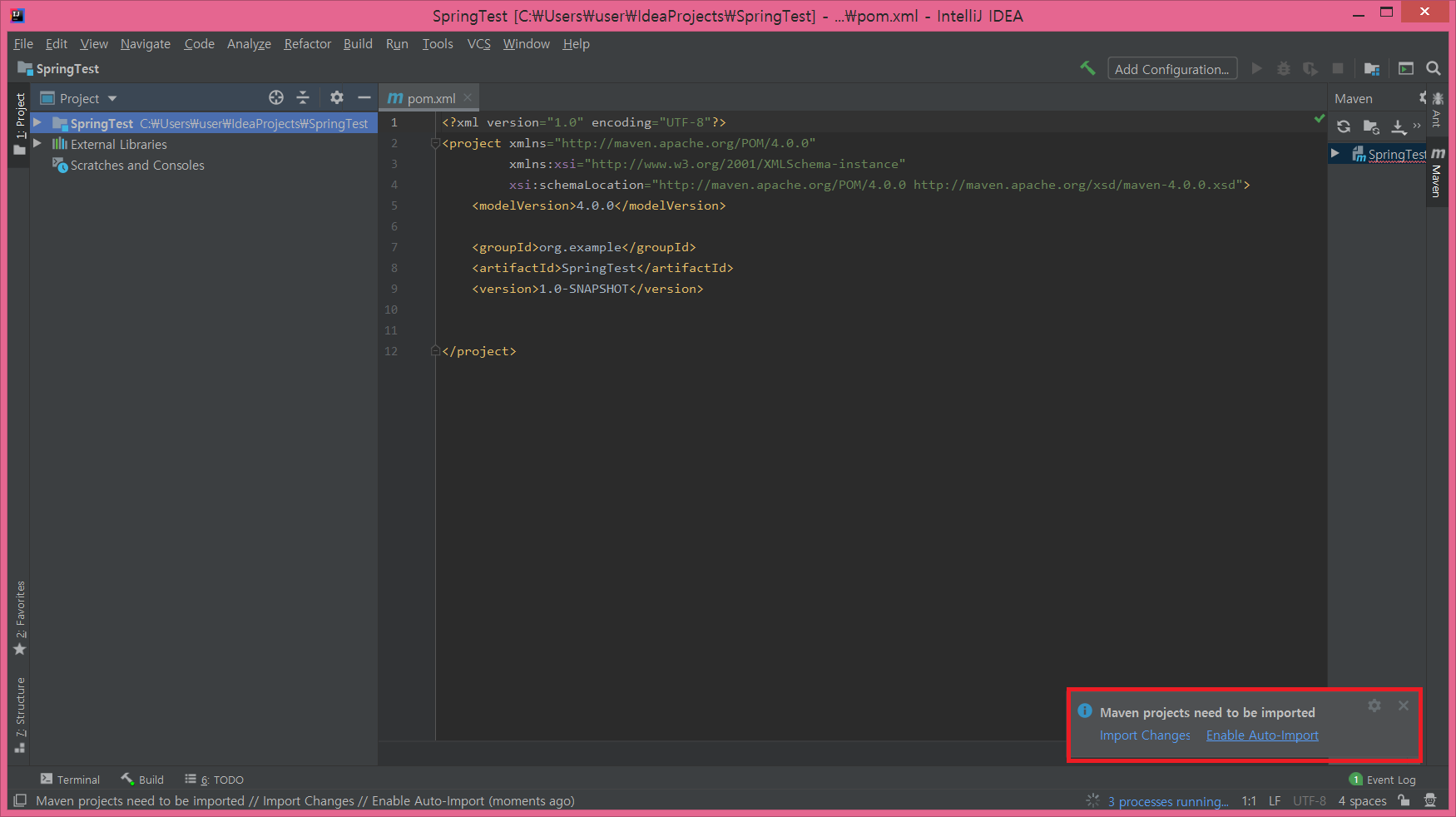This screenshot has height=817, width=1456.
Task: Click the Debug bug icon in toolbar
Action: 1284,68
